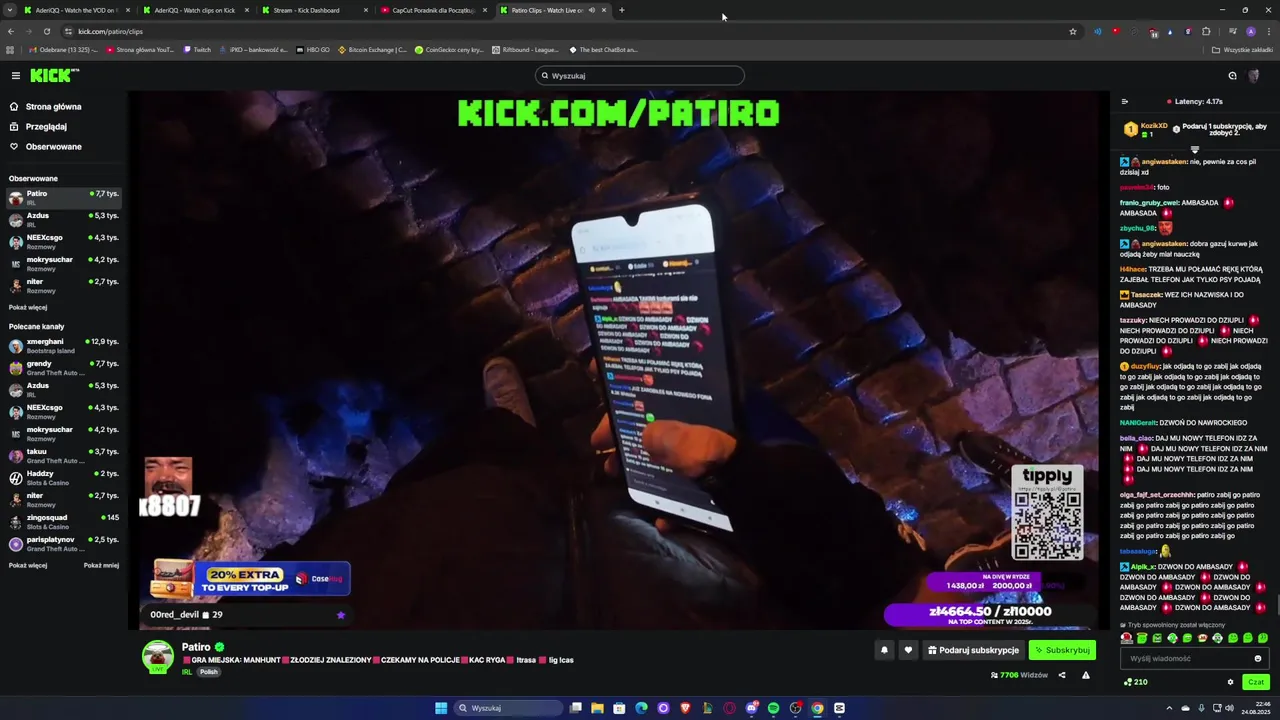
Task: Open grendy channel in recommended list
Action: pyautogui.click(x=64, y=367)
